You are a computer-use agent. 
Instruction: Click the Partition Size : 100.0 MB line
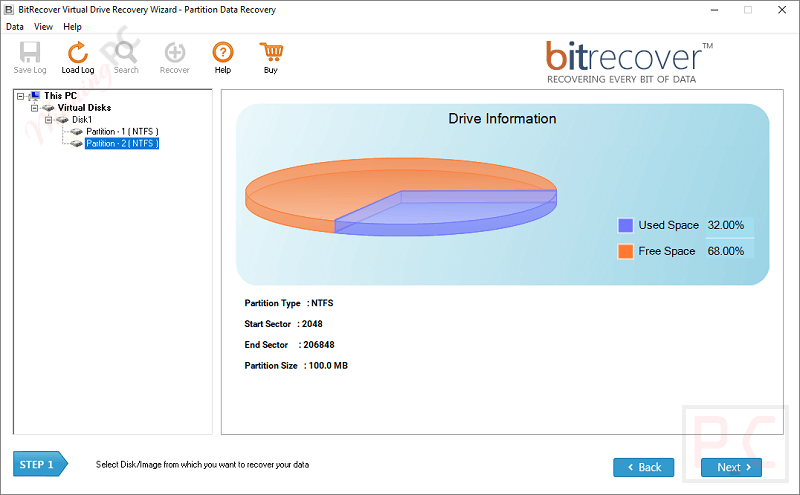pos(296,366)
